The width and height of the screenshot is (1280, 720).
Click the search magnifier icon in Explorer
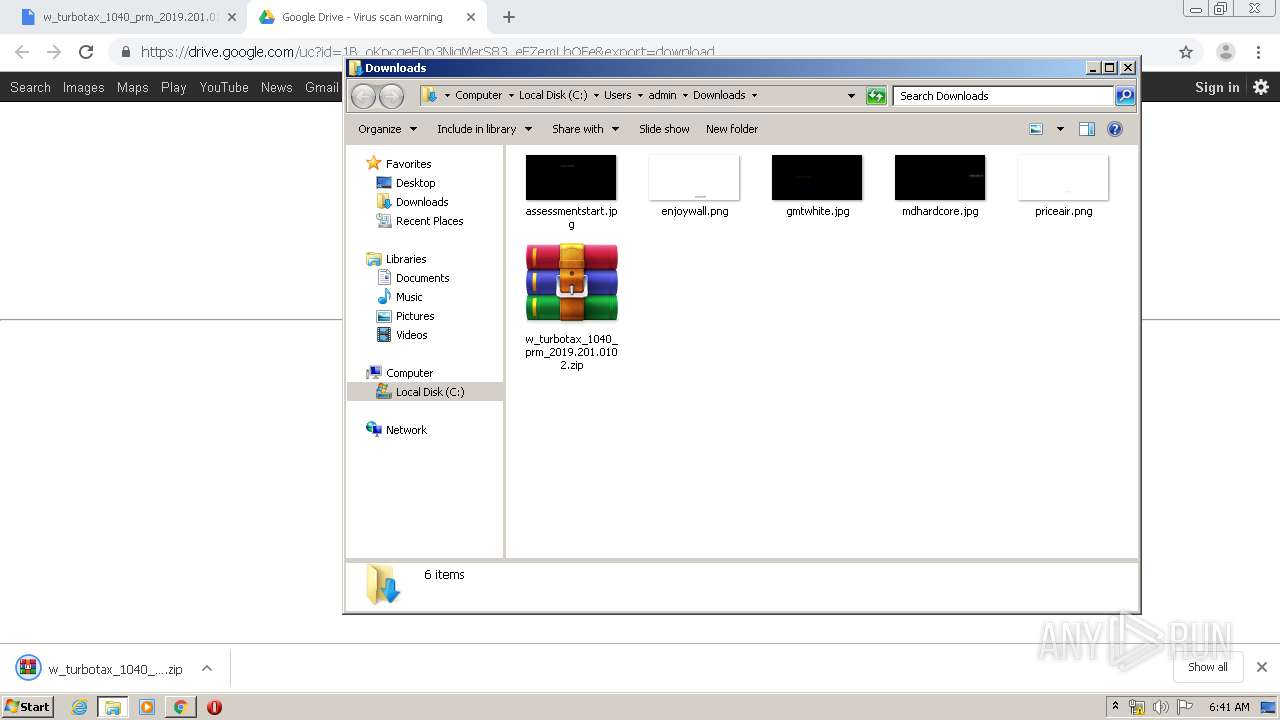tap(1125, 96)
